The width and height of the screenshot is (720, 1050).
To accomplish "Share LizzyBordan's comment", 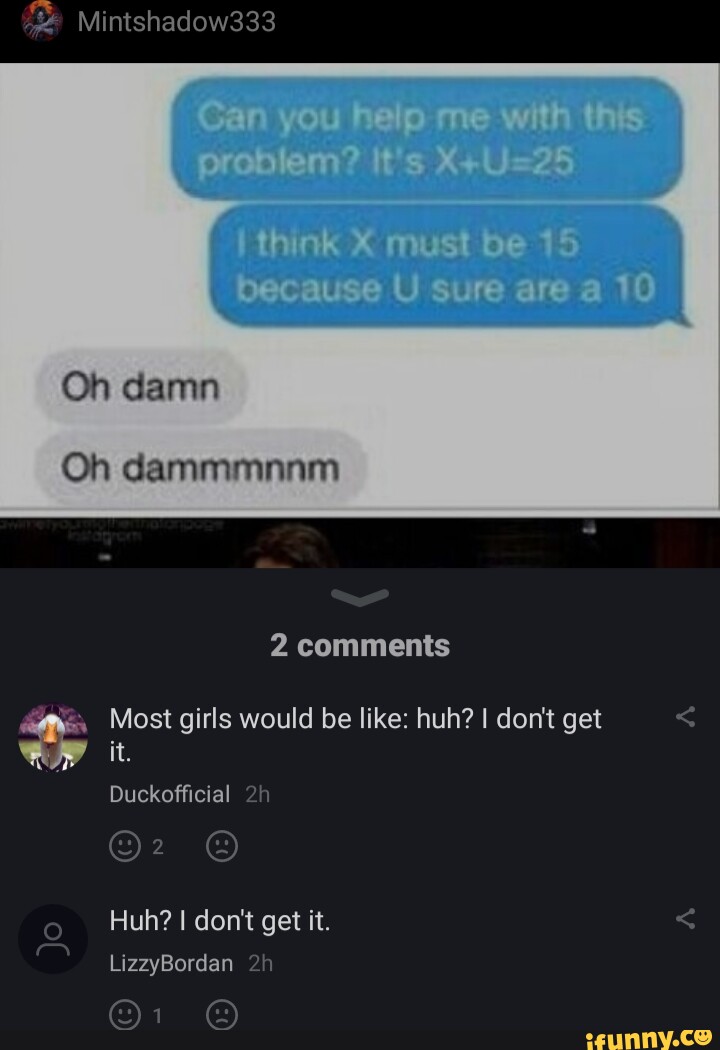I will [685, 919].
